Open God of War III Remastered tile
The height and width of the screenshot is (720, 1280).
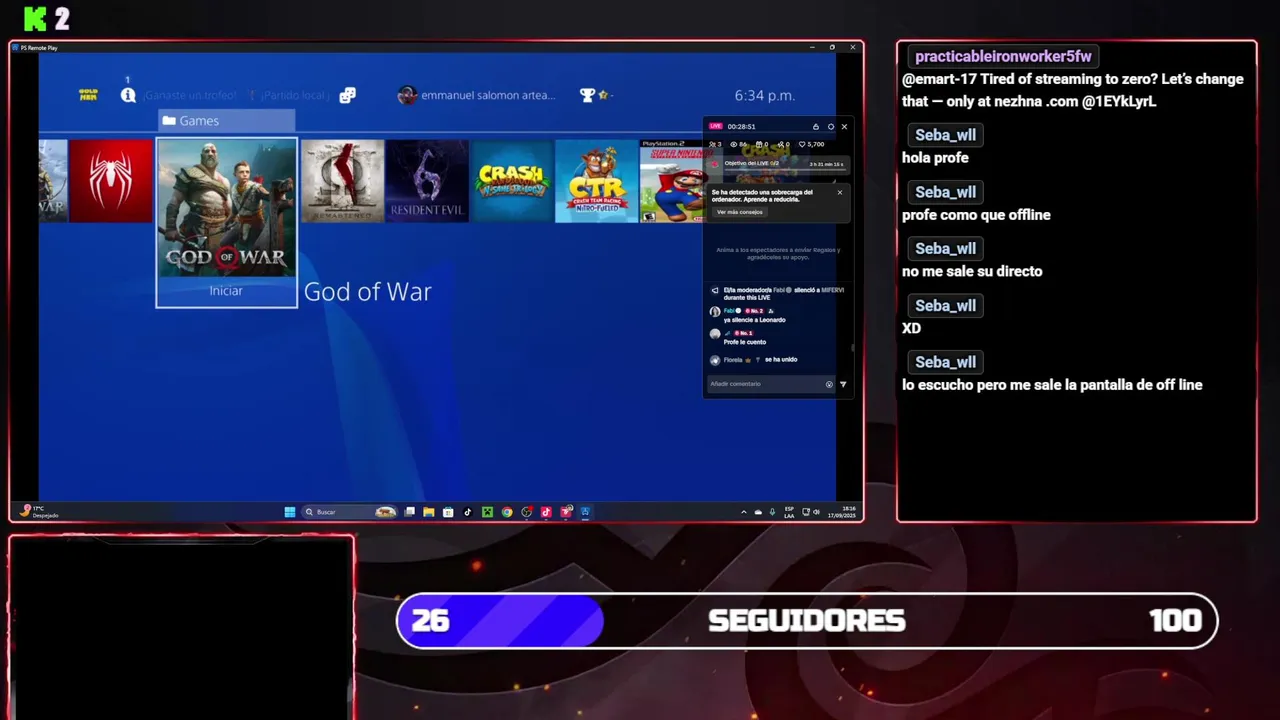[342, 180]
